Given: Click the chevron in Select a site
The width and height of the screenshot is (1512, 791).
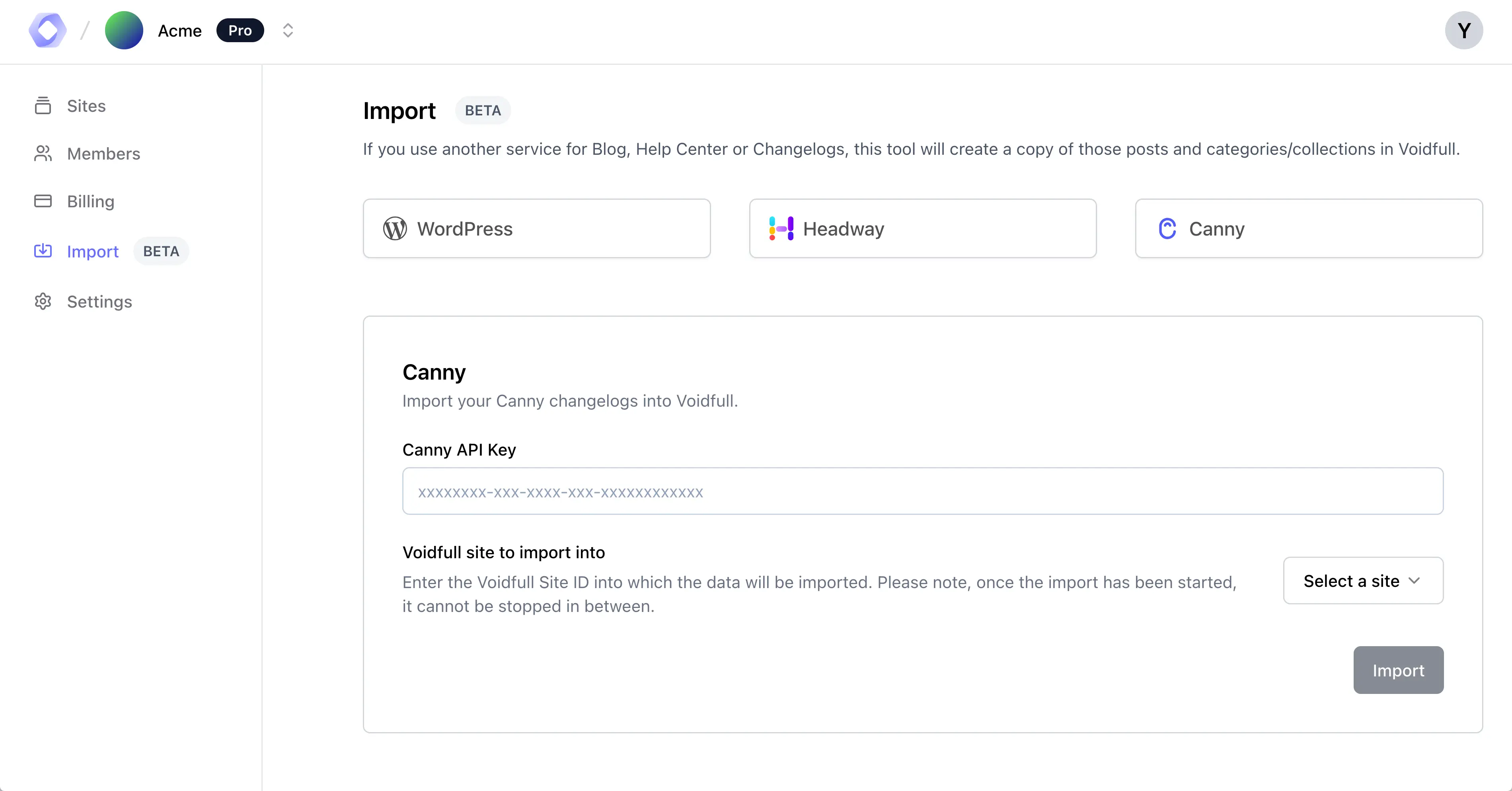Looking at the screenshot, I should (x=1414, y=581).
